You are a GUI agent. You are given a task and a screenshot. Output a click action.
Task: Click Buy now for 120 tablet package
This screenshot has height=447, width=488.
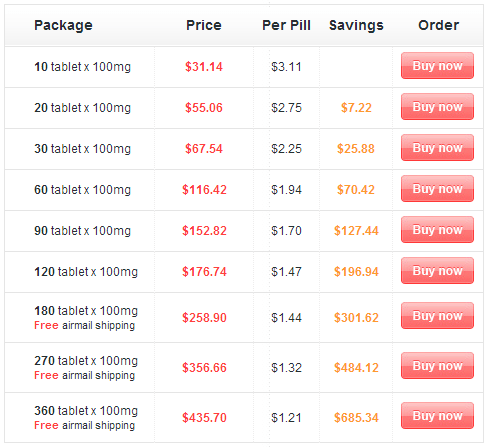pos(437,271)
